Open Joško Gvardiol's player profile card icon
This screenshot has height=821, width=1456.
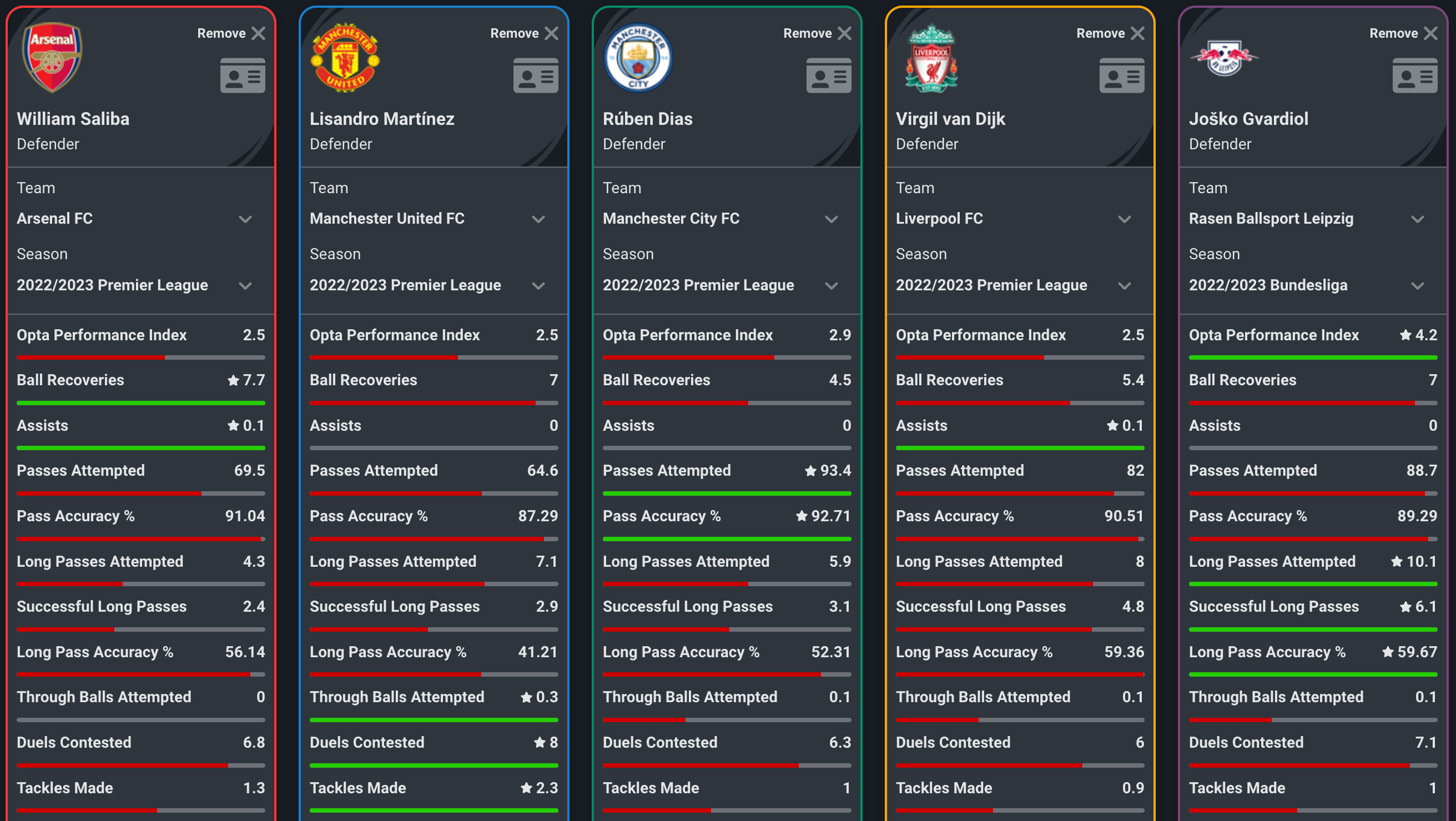(x=1415, y=75)
